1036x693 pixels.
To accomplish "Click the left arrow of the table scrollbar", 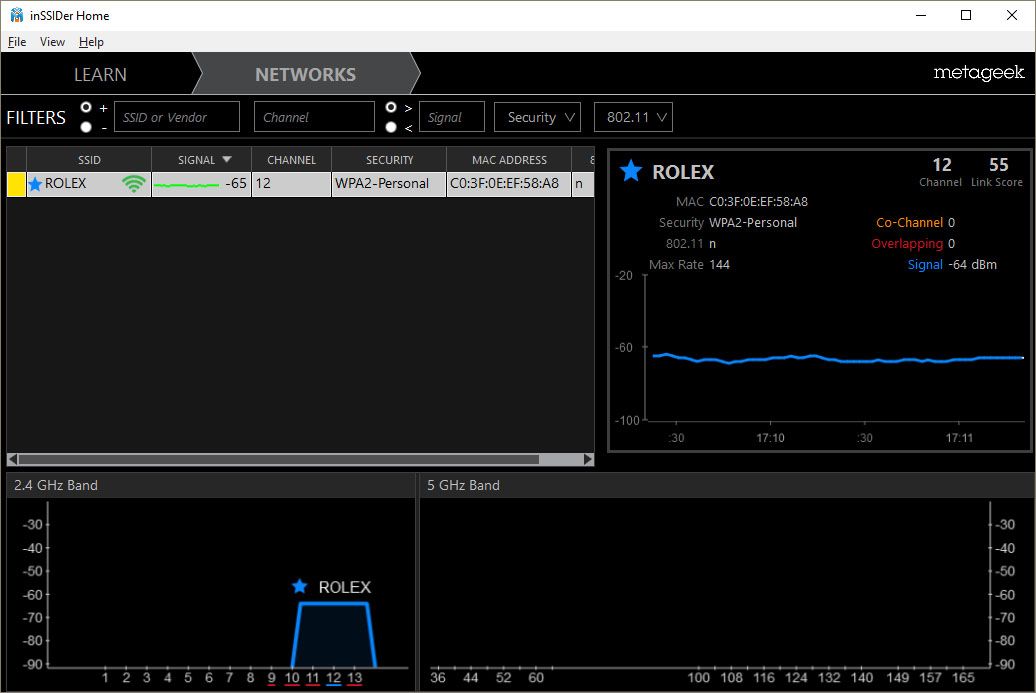I will click(x=12, y=459).
